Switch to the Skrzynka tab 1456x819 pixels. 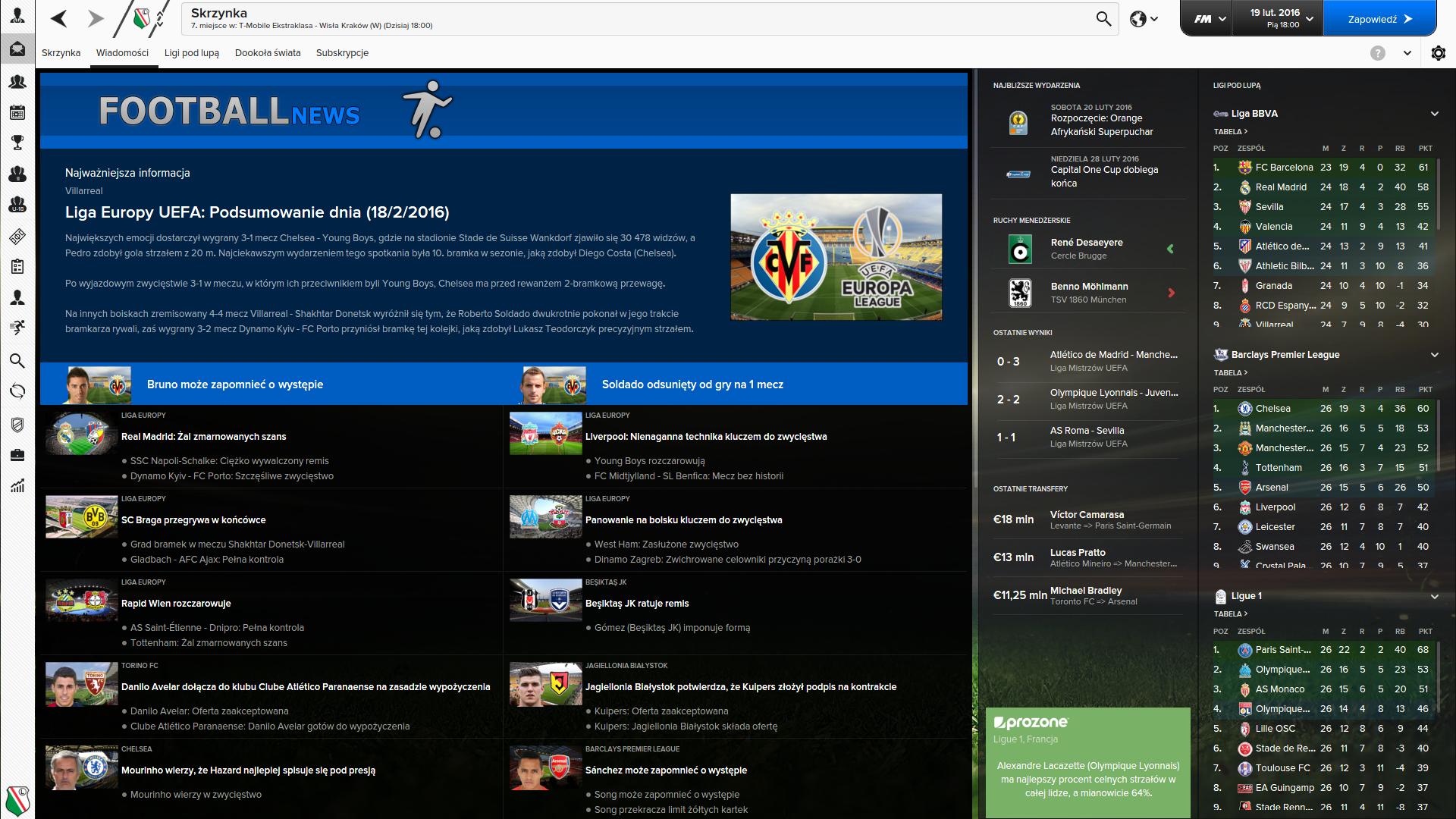(x=61, y=53)
